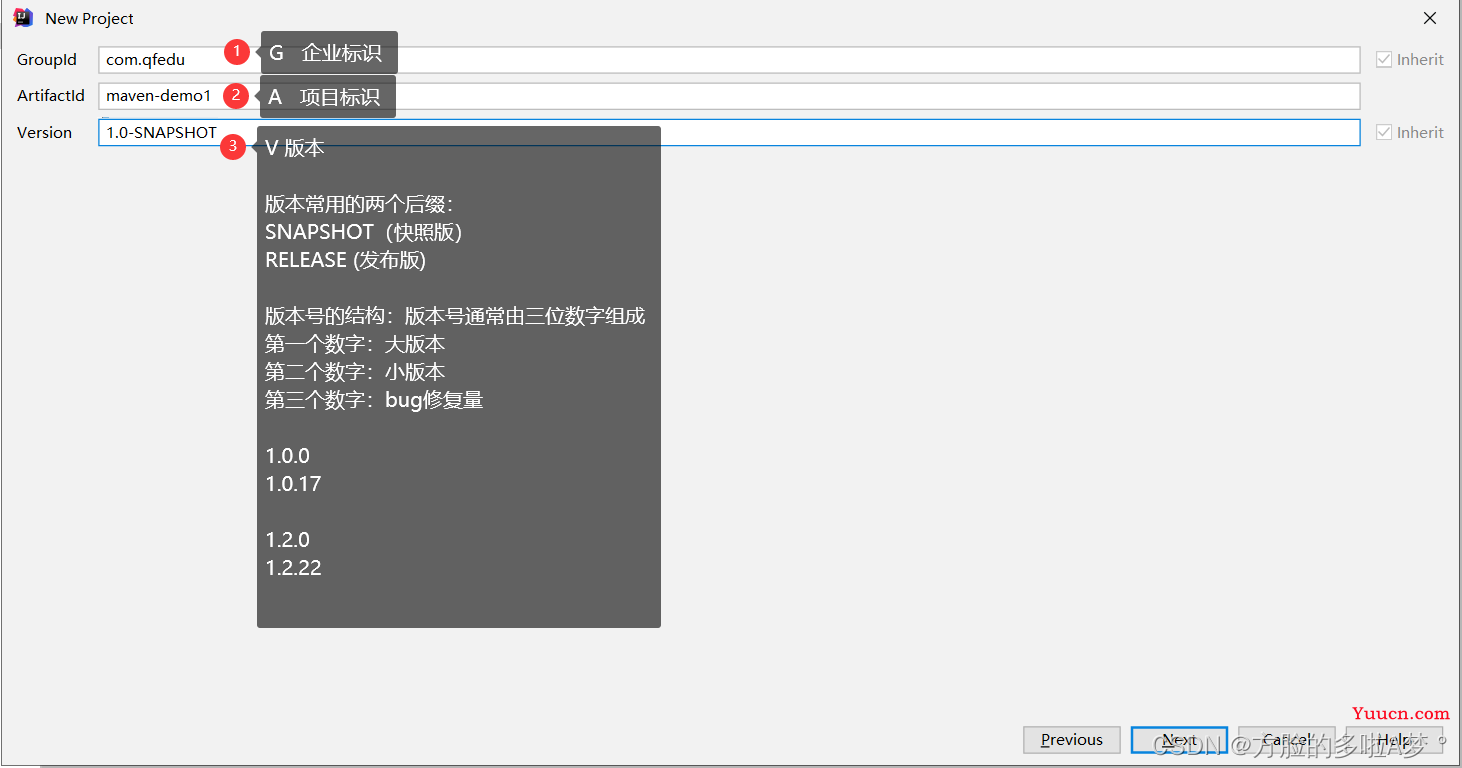Click the red number 2 annotation badge

tap(236, 95)
